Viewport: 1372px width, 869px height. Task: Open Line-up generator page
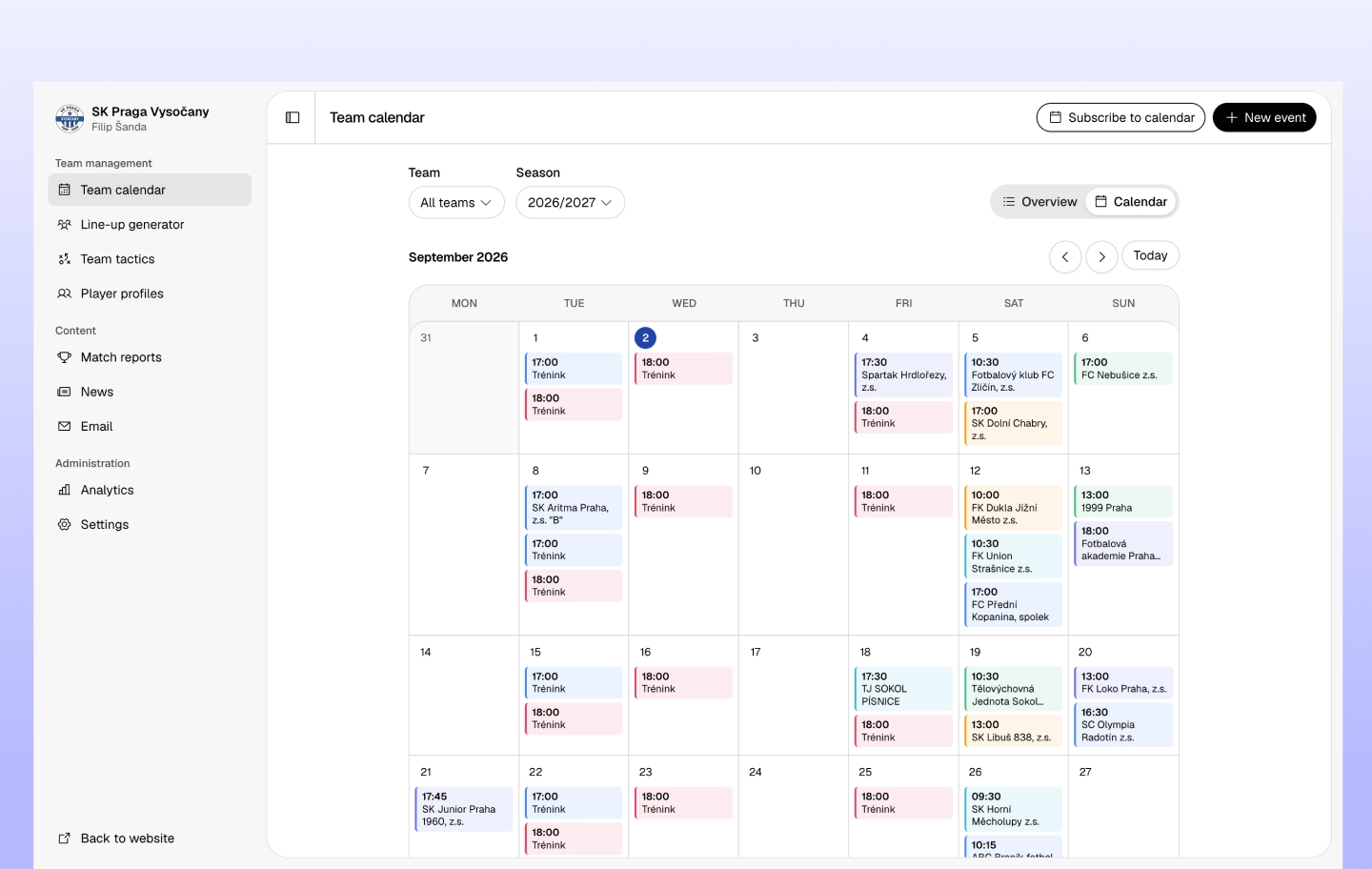click(x=150, y=225)
